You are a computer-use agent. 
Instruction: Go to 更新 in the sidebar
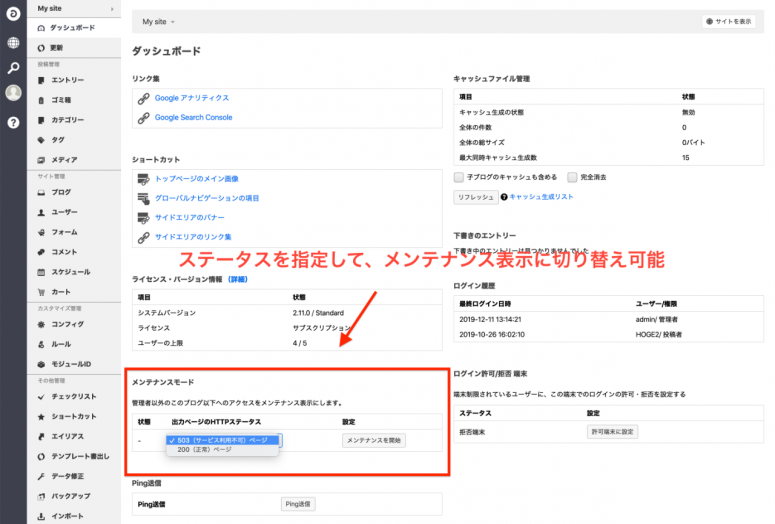pyautogui.click(x=74, y=48)
